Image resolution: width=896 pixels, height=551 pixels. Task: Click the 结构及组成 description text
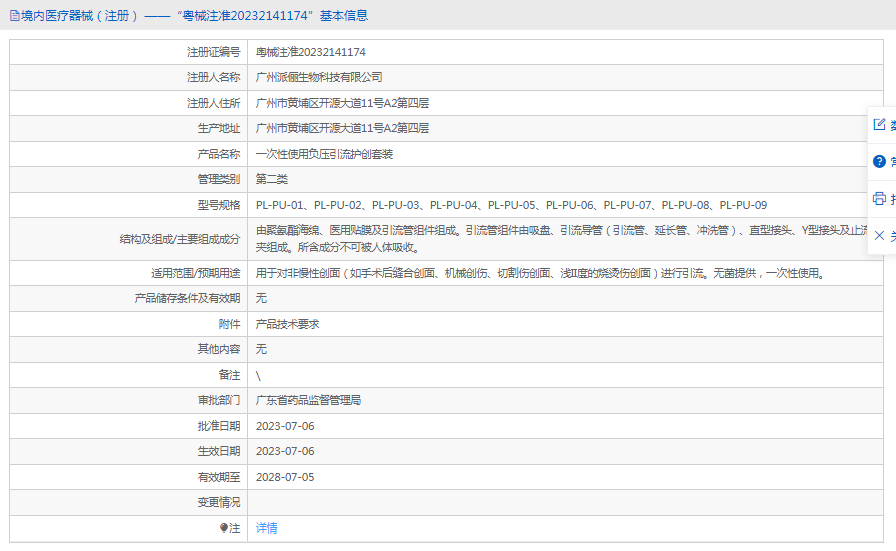click(x=561, y=239)
